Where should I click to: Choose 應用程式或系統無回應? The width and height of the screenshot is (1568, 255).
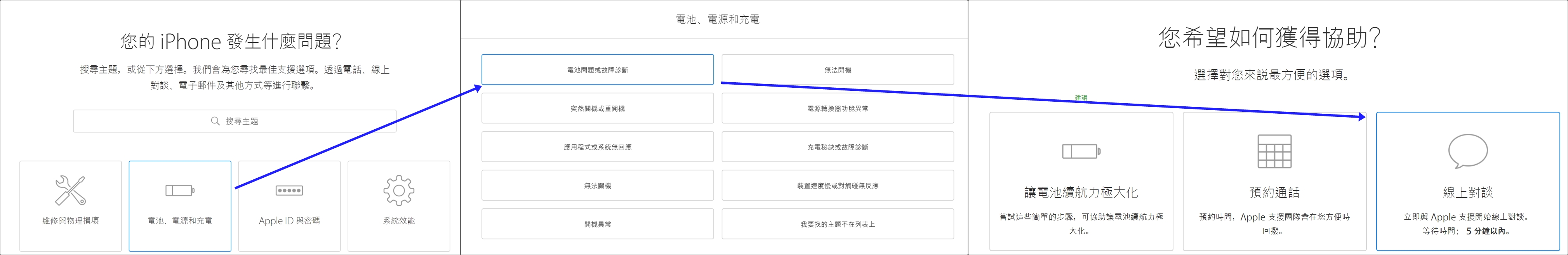[598, 147]
